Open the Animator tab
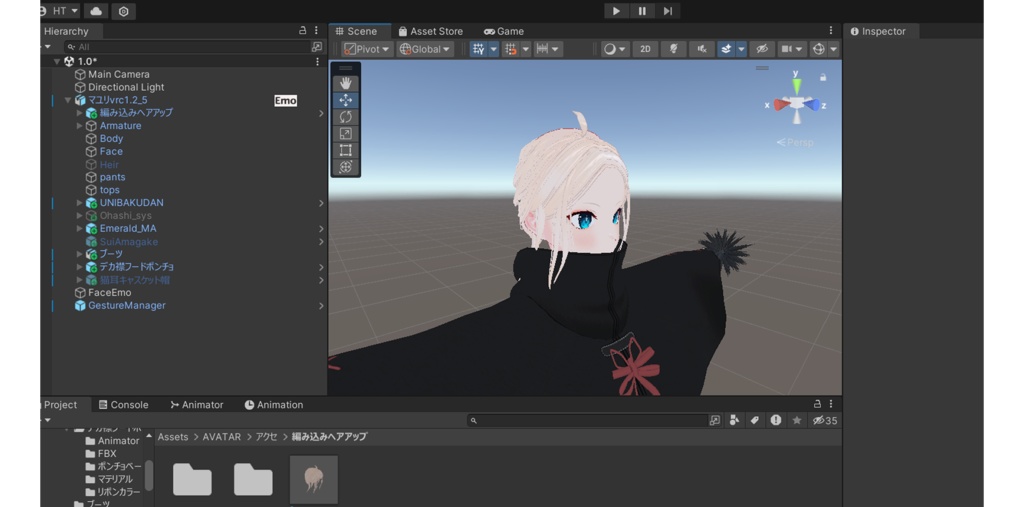 [197, 405]
